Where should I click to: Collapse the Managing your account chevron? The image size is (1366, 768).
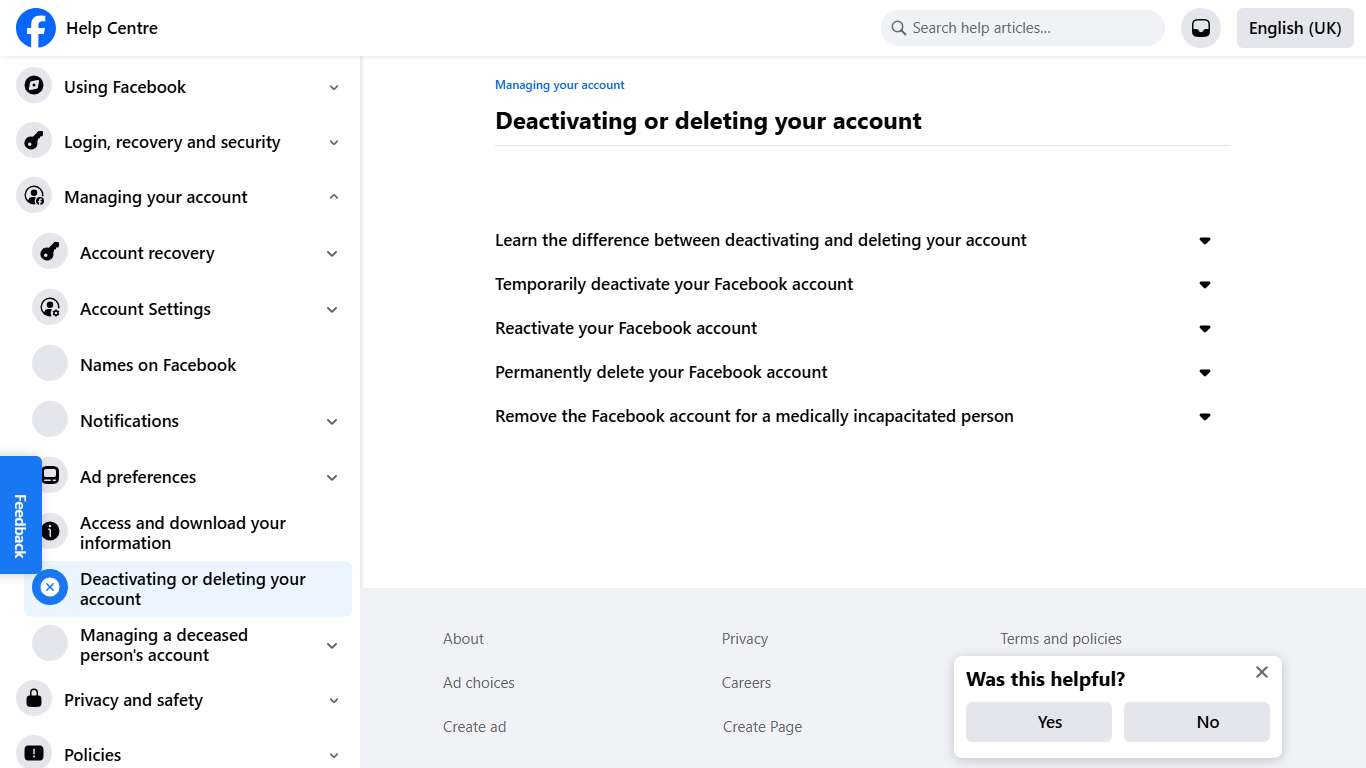333,196
